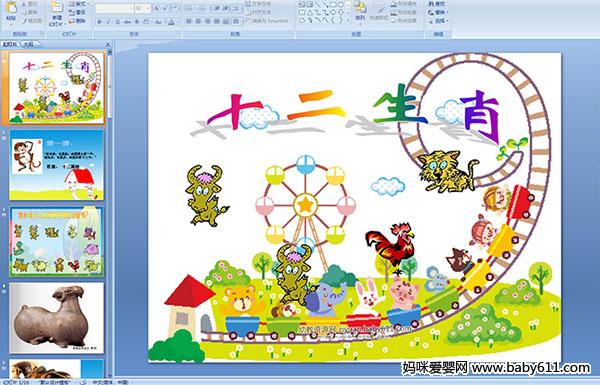Expand the slide Layout dropdown

click(78, 4)
